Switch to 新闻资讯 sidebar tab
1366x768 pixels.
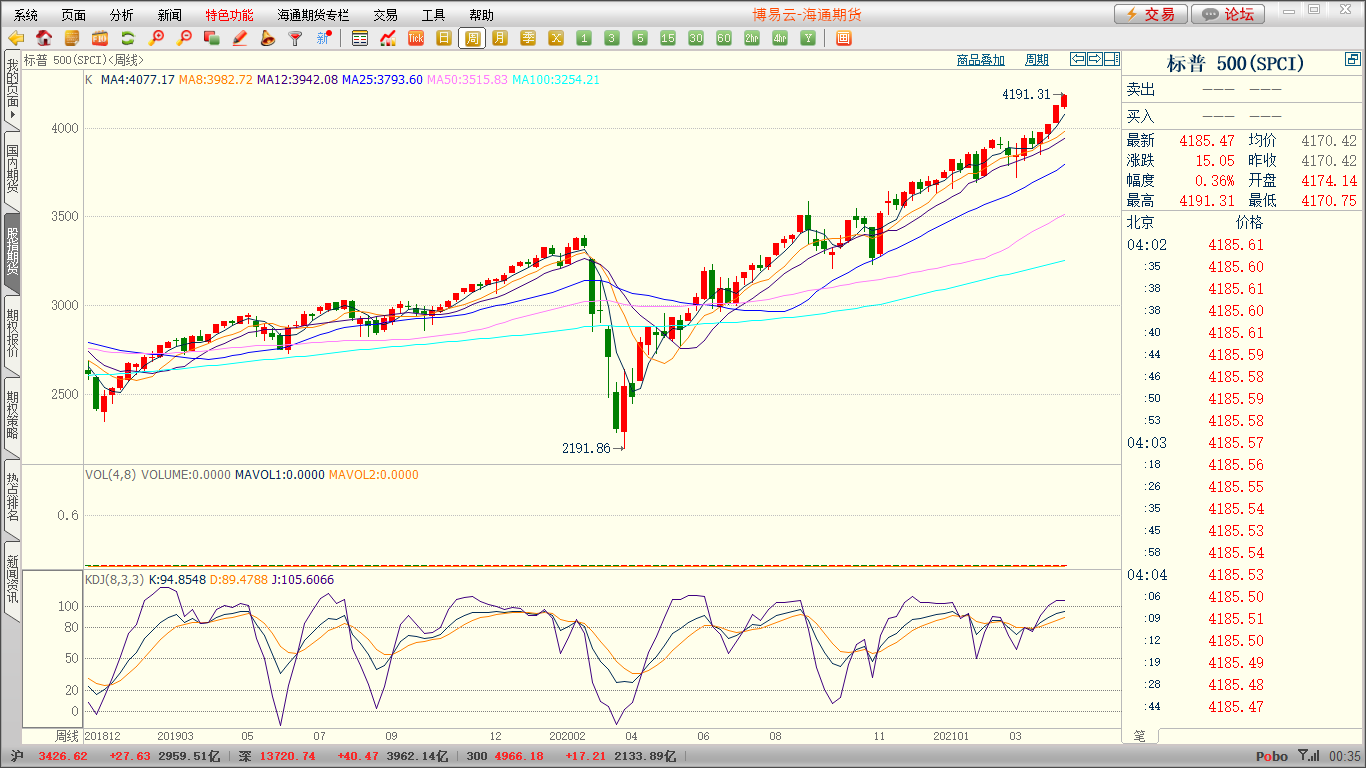pos(12,580)
